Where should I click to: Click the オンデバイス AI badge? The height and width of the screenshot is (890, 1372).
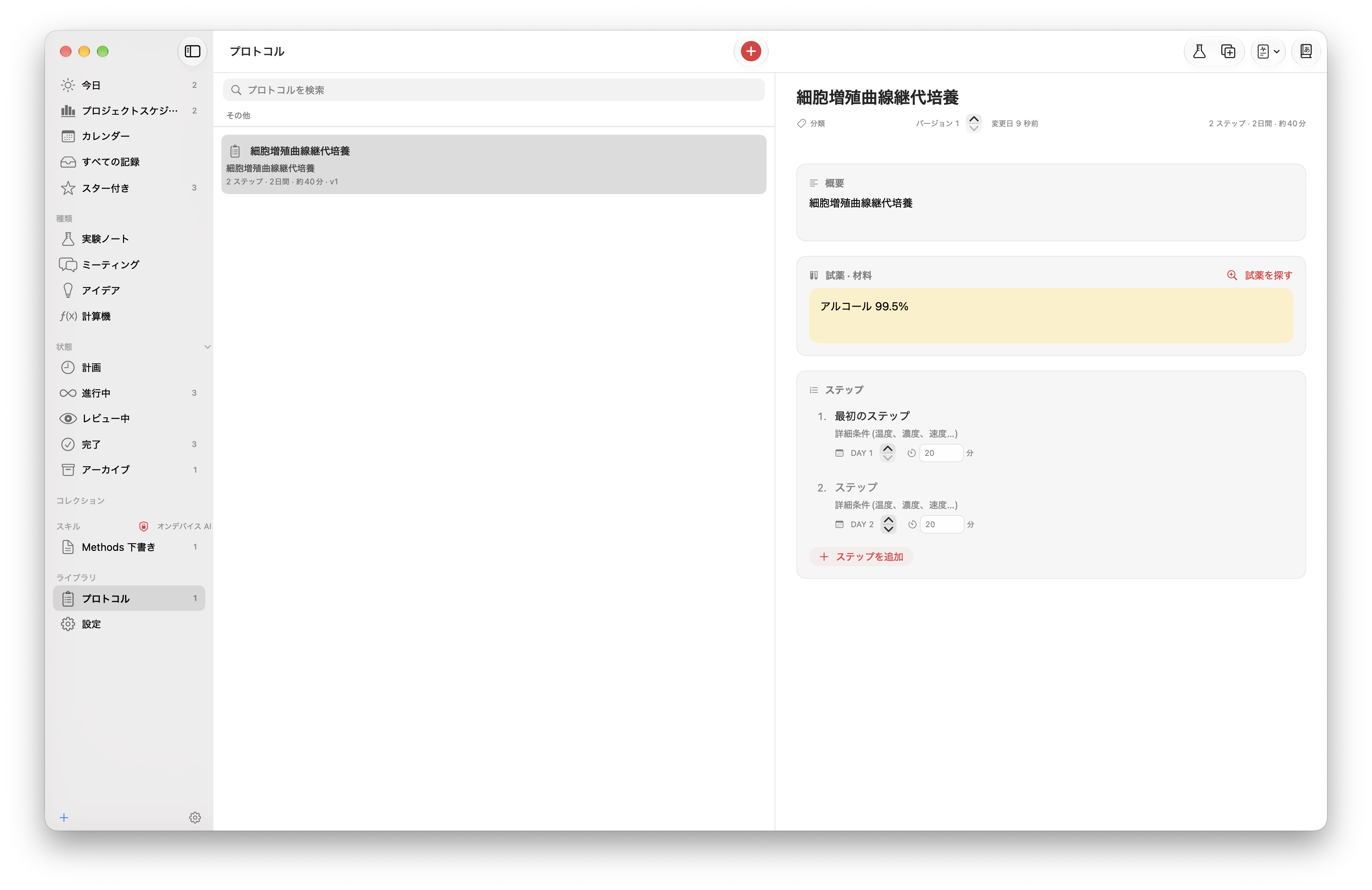pyautogui.click(x=175, y=526)
